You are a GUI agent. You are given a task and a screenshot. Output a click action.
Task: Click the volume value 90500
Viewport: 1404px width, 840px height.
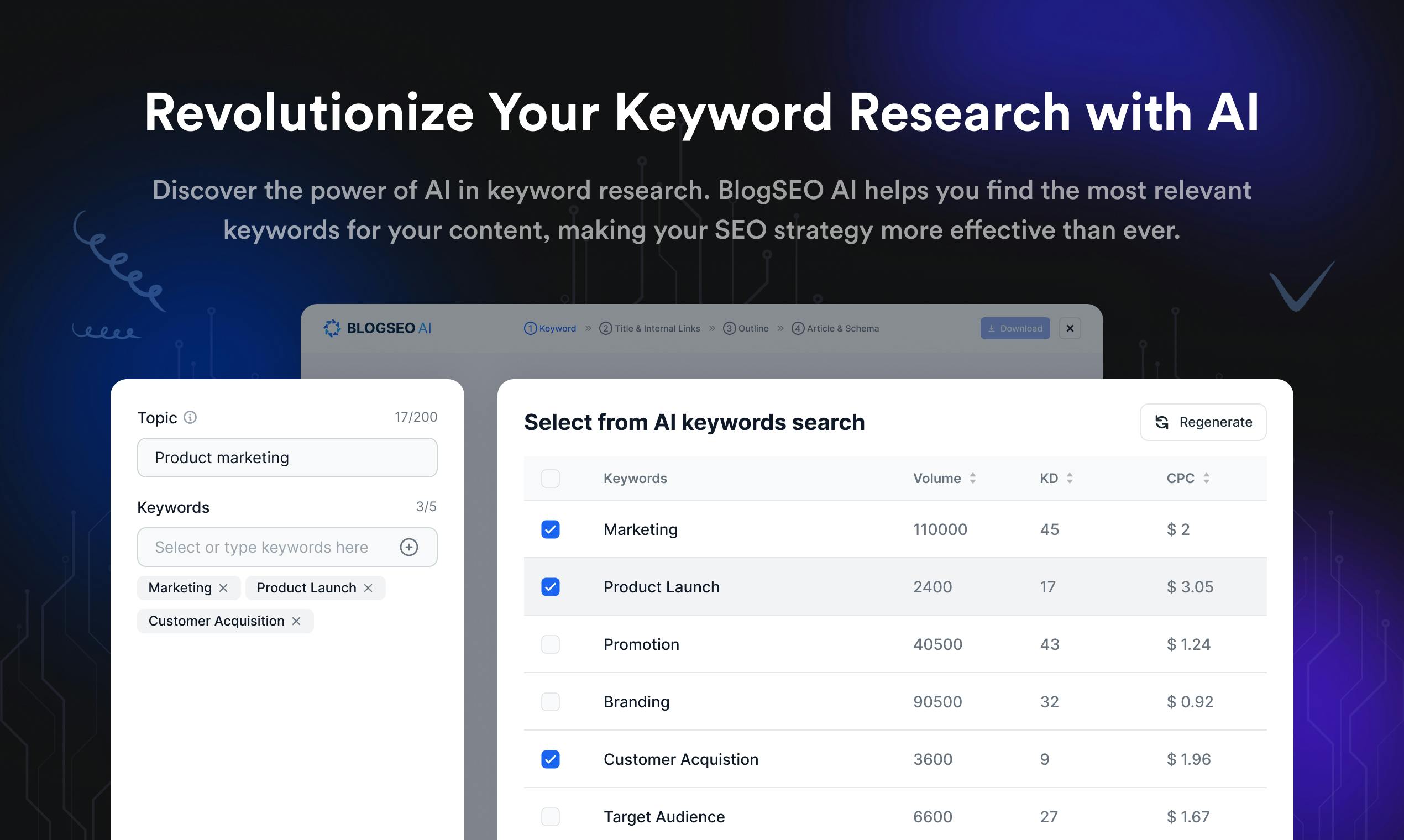click(937, 702)
